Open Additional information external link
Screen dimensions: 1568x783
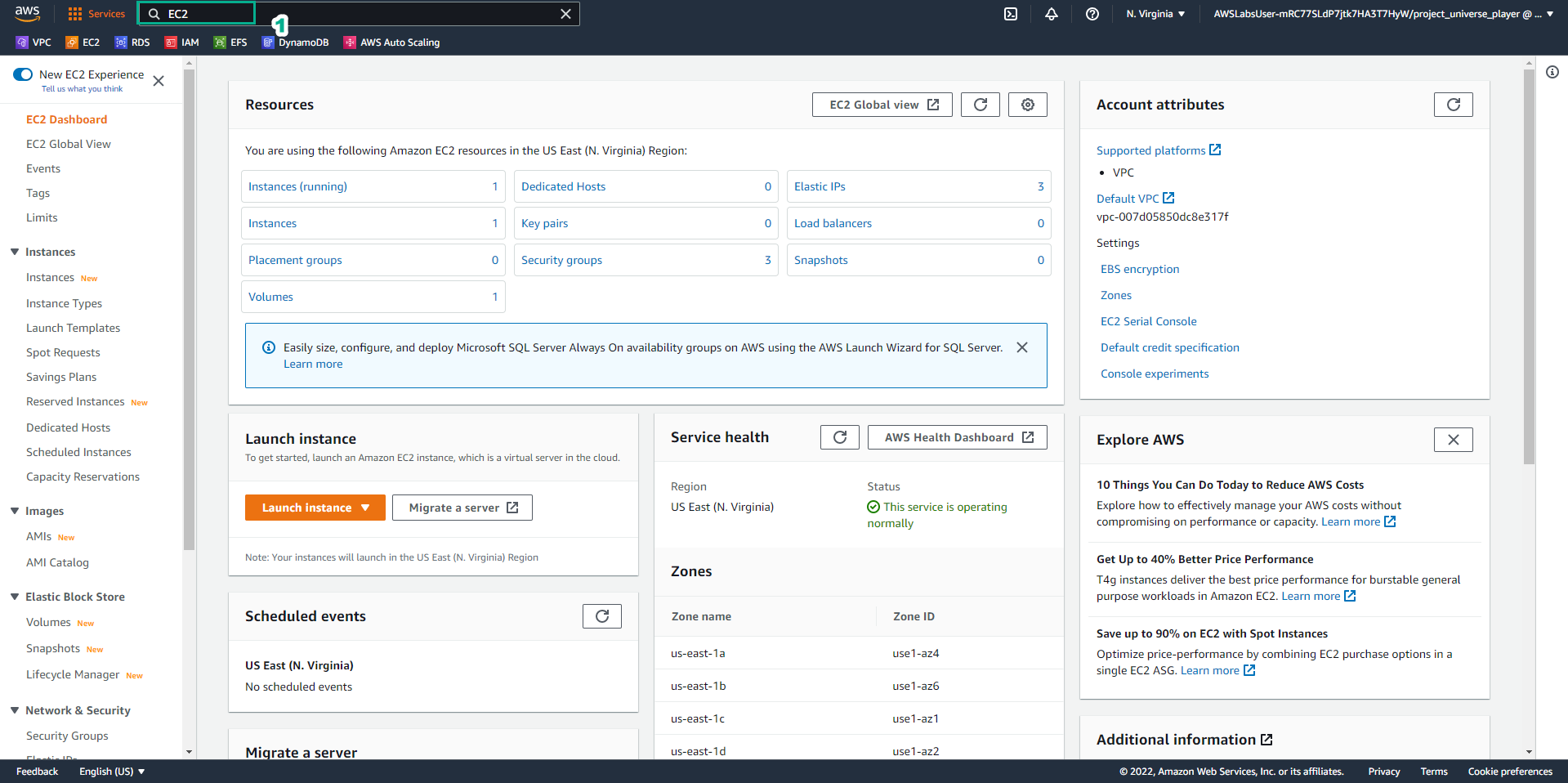[x=1185, y=740]
